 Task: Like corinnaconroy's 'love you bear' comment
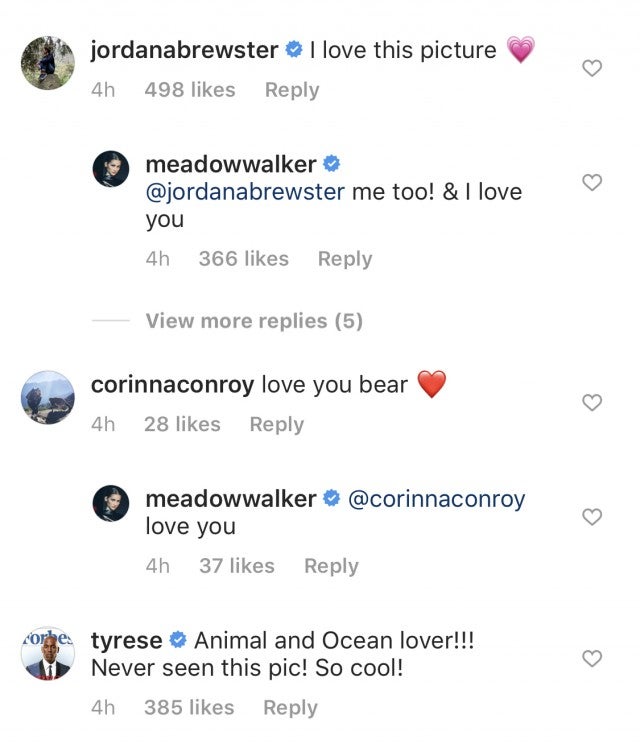pyautogui.click(x=592, y=402)
